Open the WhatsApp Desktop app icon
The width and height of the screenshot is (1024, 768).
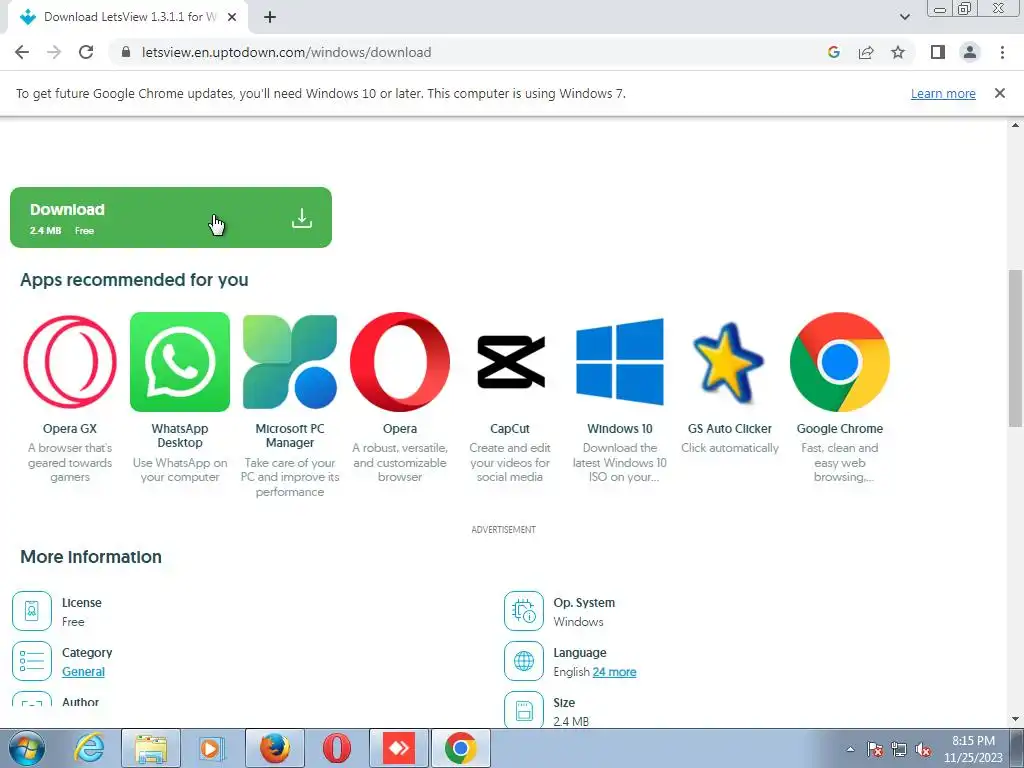coord(180,362)
